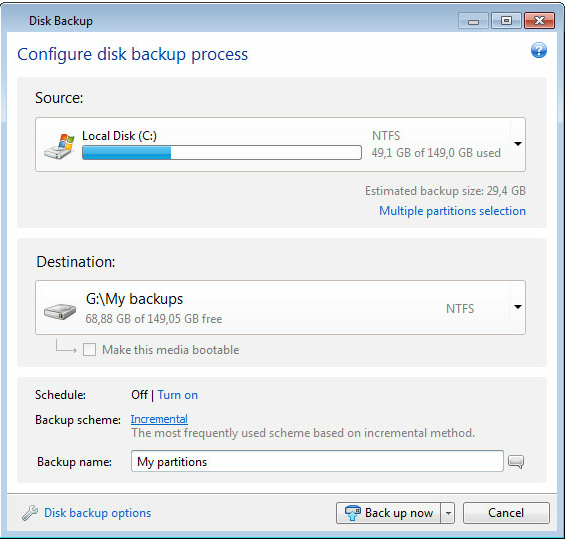Image resolution: width=567 pixels, height=540 pixels.
Task: Click the wrench icon beside Disk backup options
Action: point(30,513)
